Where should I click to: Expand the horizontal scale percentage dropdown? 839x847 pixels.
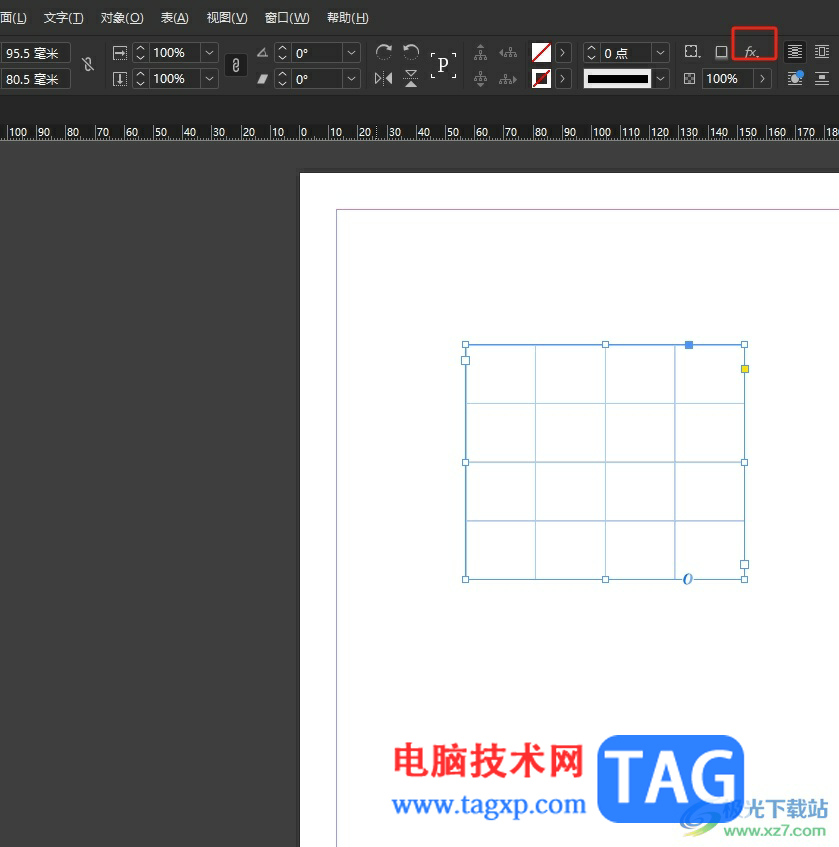[209, 52]
